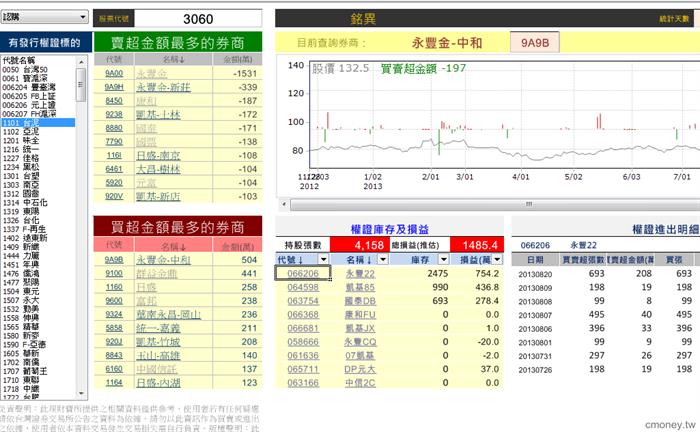The image size is (700, 432).
Task: Click the stock list scrollbar thumb
Action: click(81, 84)
